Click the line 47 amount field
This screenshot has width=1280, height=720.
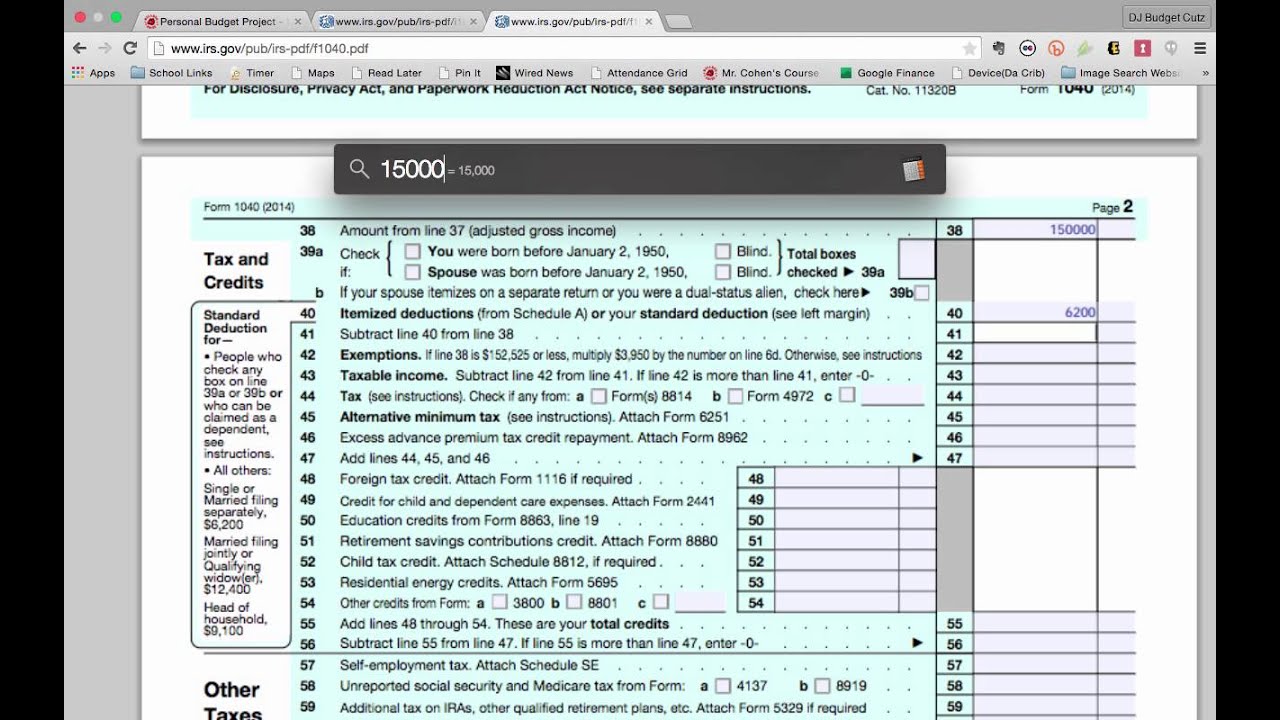tap(1035, 458)
